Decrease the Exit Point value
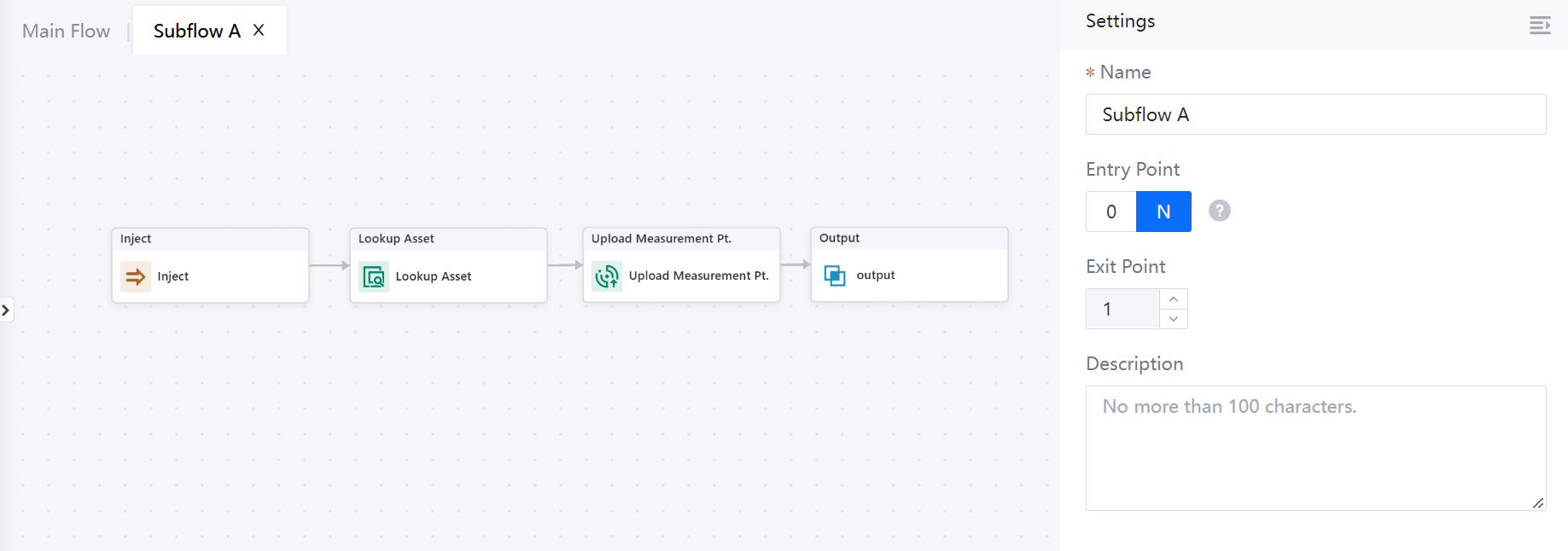 (1174, 319)
